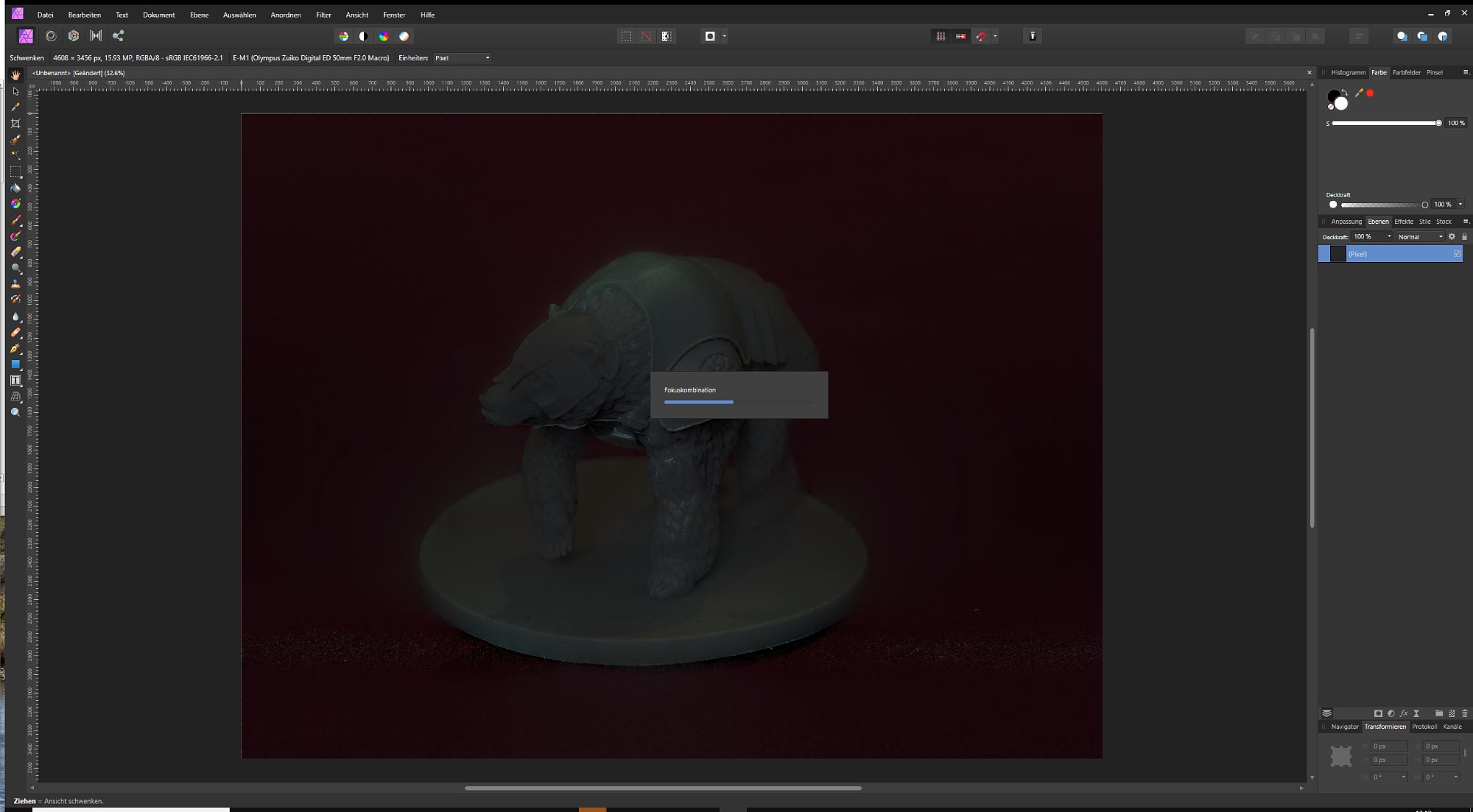Swap foreground and background colors
Viewport: 1473px width, 812px height.
tap(1345, 93)
